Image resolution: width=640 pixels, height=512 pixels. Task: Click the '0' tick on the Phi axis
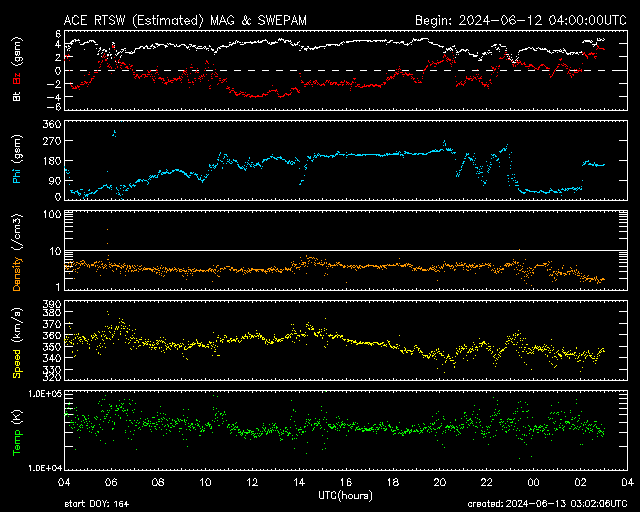[58, 197]
